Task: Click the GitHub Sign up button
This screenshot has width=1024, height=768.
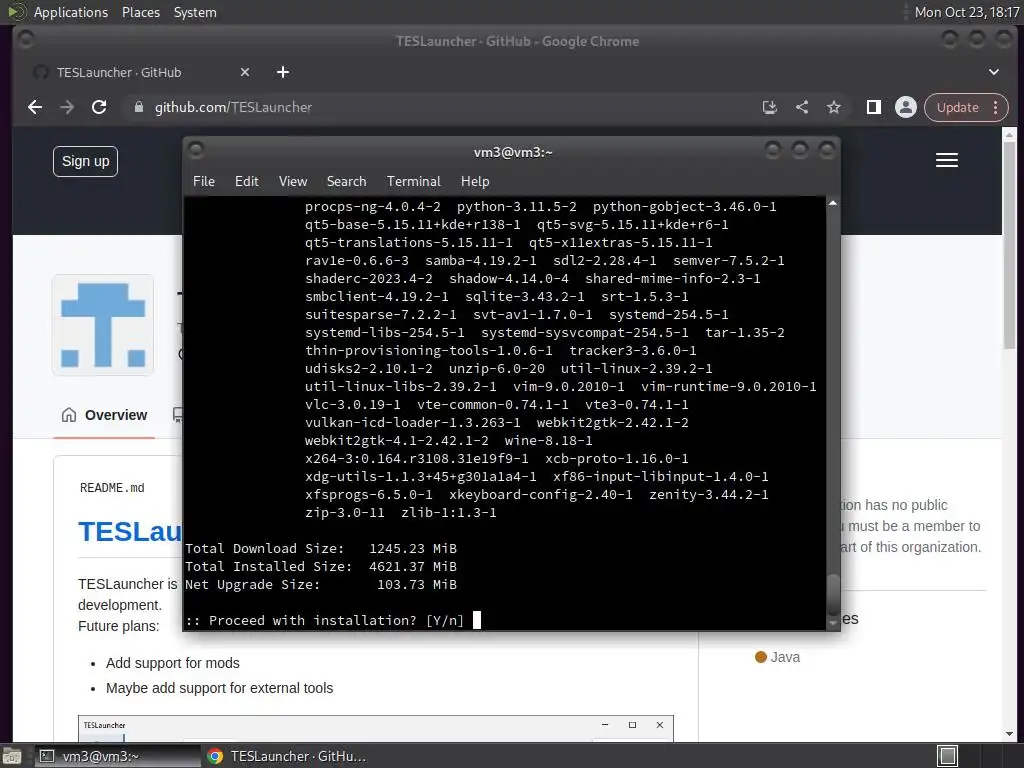Action: [x=86, y=161]
